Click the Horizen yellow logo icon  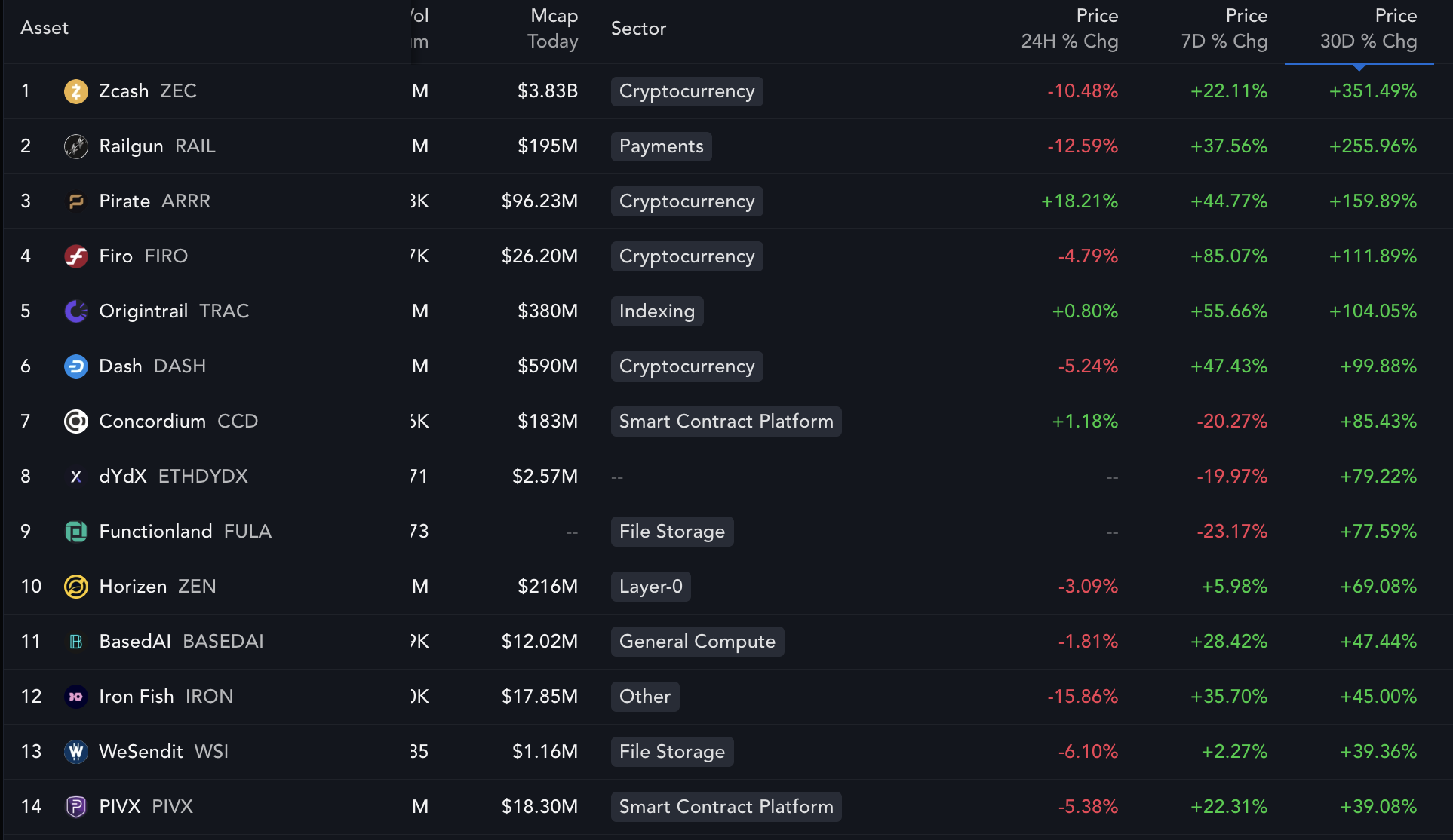(75, 587)
